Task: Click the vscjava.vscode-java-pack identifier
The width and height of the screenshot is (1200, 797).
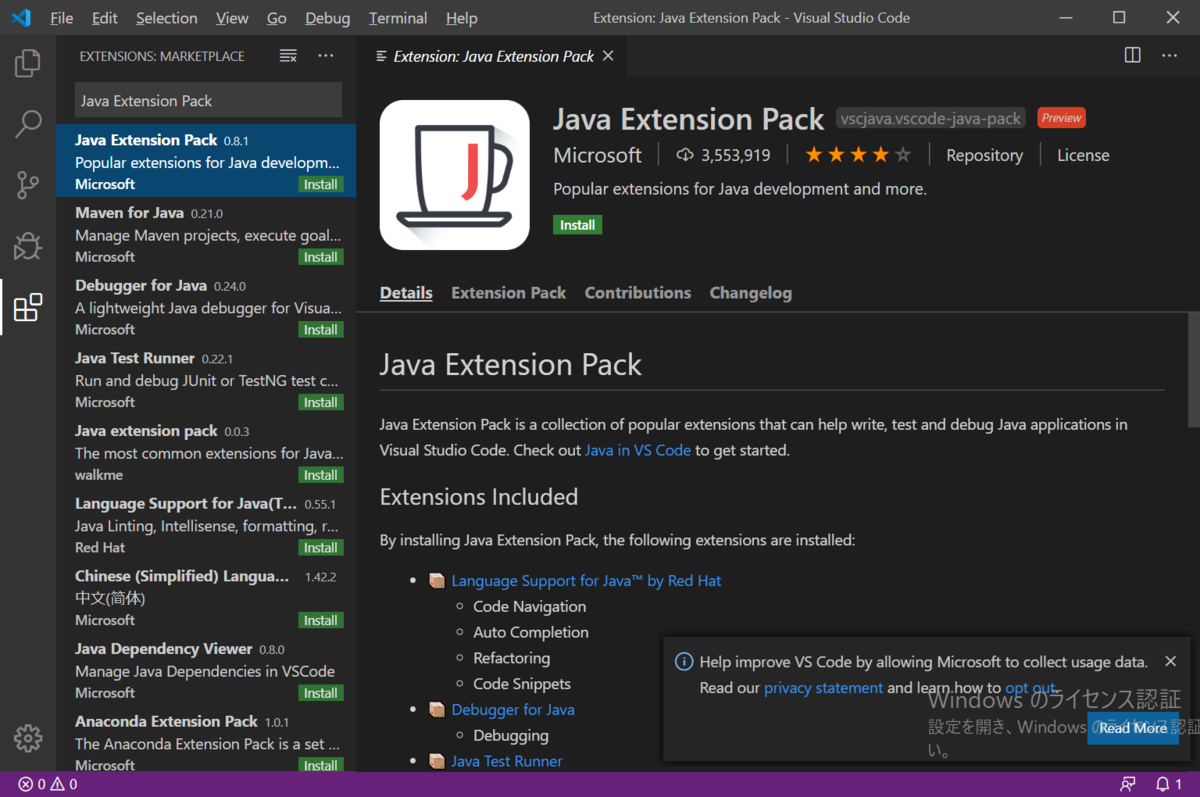Action: [931, 118]
